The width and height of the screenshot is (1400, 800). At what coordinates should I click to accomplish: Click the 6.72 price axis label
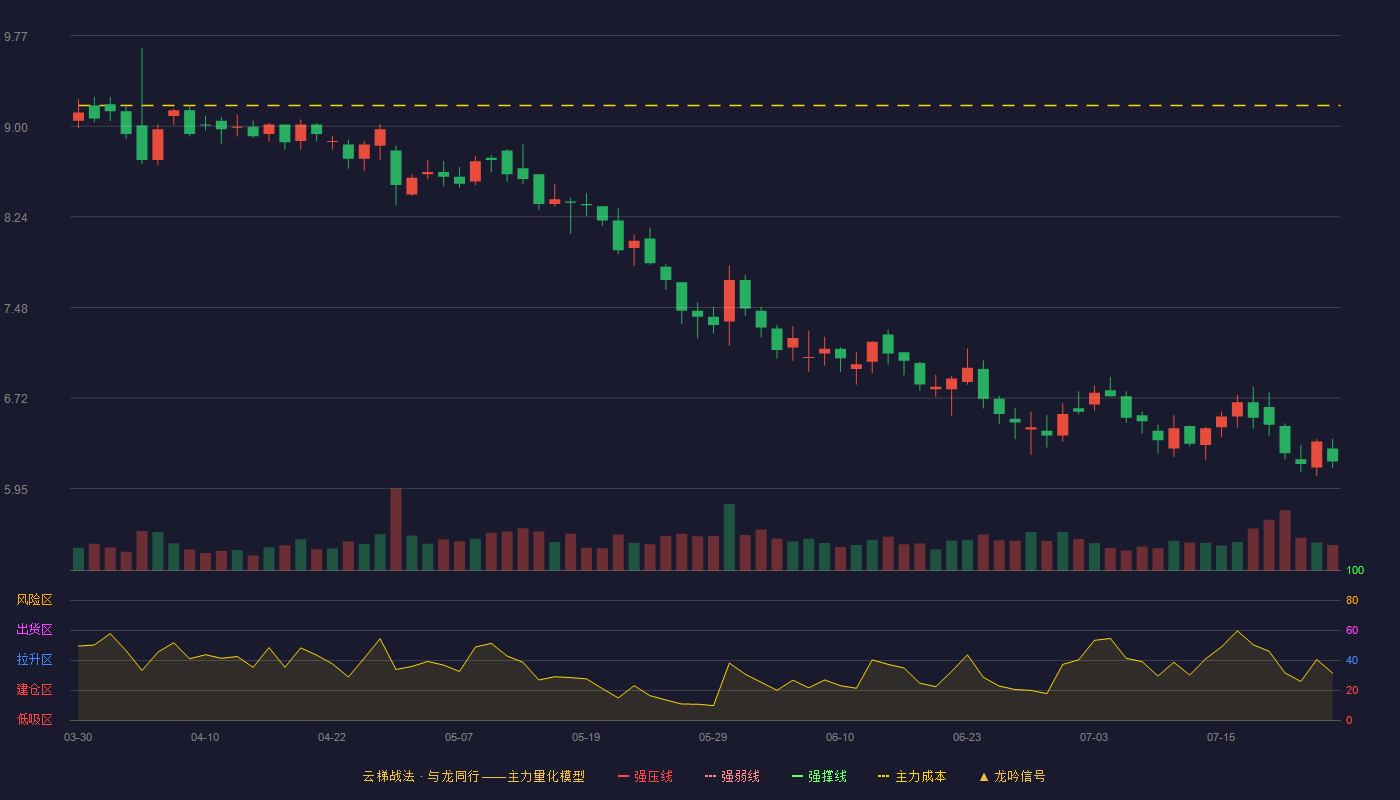pos(16,399)
